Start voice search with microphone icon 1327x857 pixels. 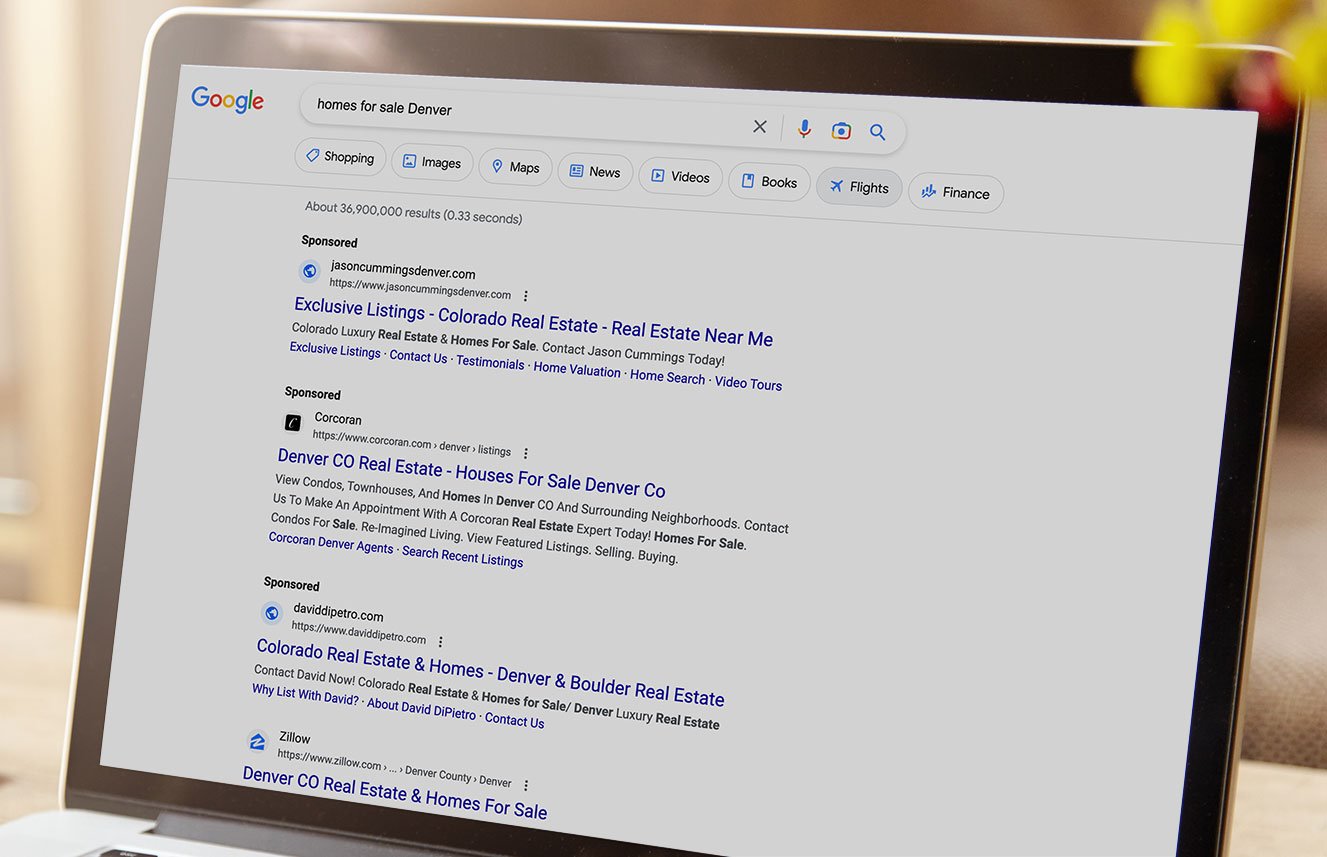[x=804, y=128]
